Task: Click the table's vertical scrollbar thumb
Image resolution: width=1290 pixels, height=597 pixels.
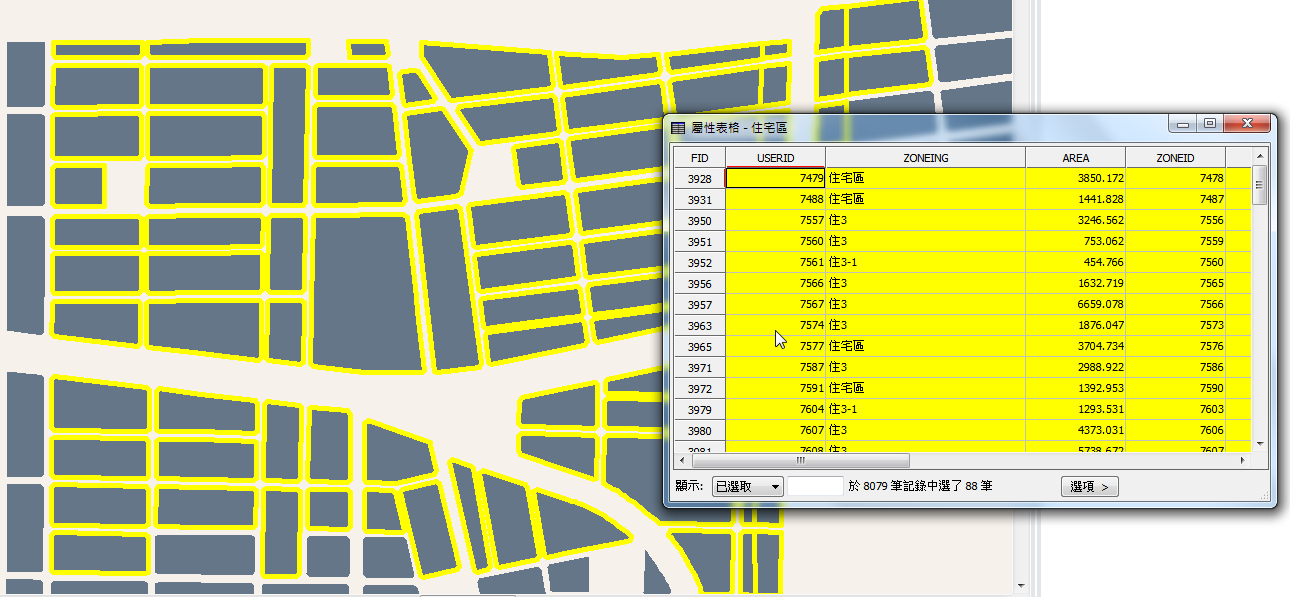Action: (x=1260, y=185)
